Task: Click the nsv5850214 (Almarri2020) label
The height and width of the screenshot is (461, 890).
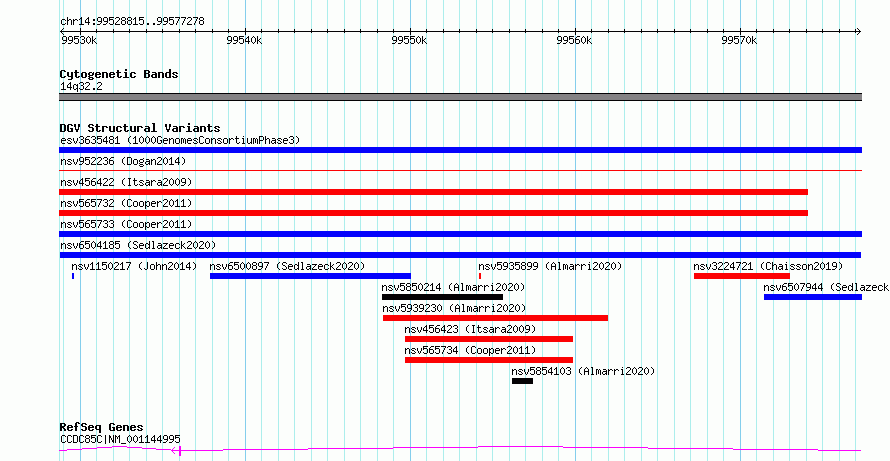Action: 454,287
